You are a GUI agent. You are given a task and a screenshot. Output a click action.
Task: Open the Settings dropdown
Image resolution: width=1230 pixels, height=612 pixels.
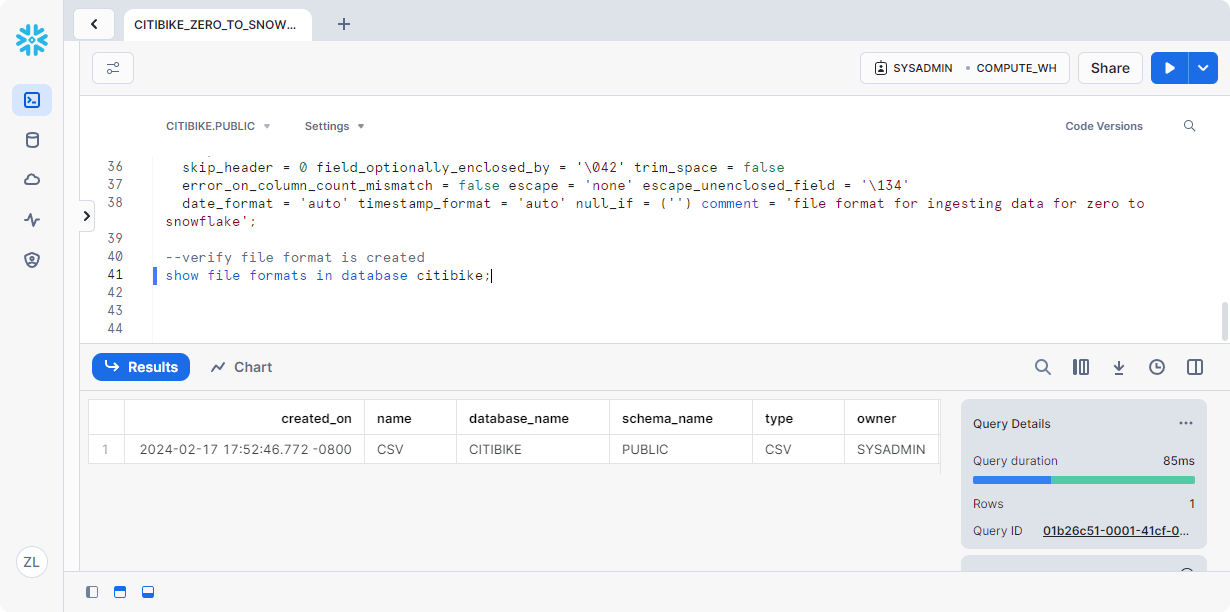[334, 126]
